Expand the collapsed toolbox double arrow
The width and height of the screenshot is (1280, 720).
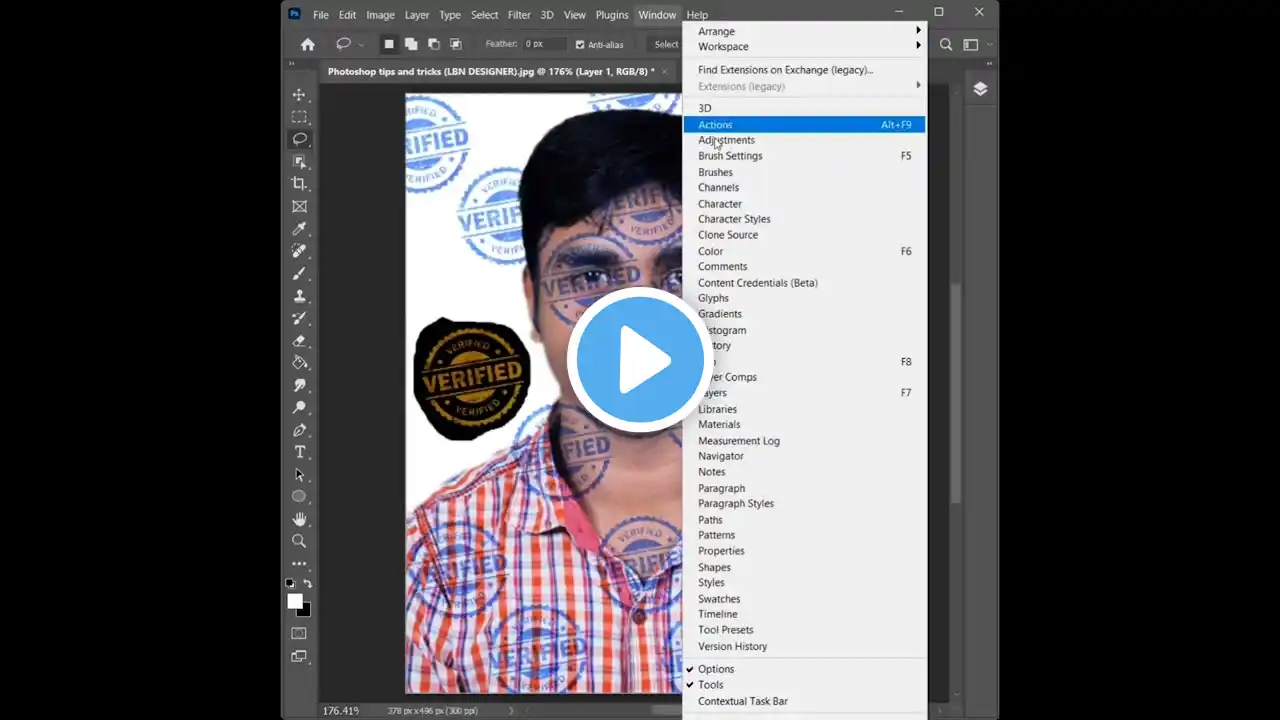pos(291,66)
